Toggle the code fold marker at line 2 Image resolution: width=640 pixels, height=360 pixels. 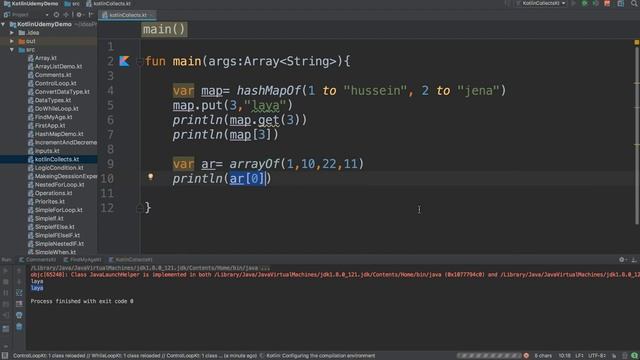pos(139,62)
